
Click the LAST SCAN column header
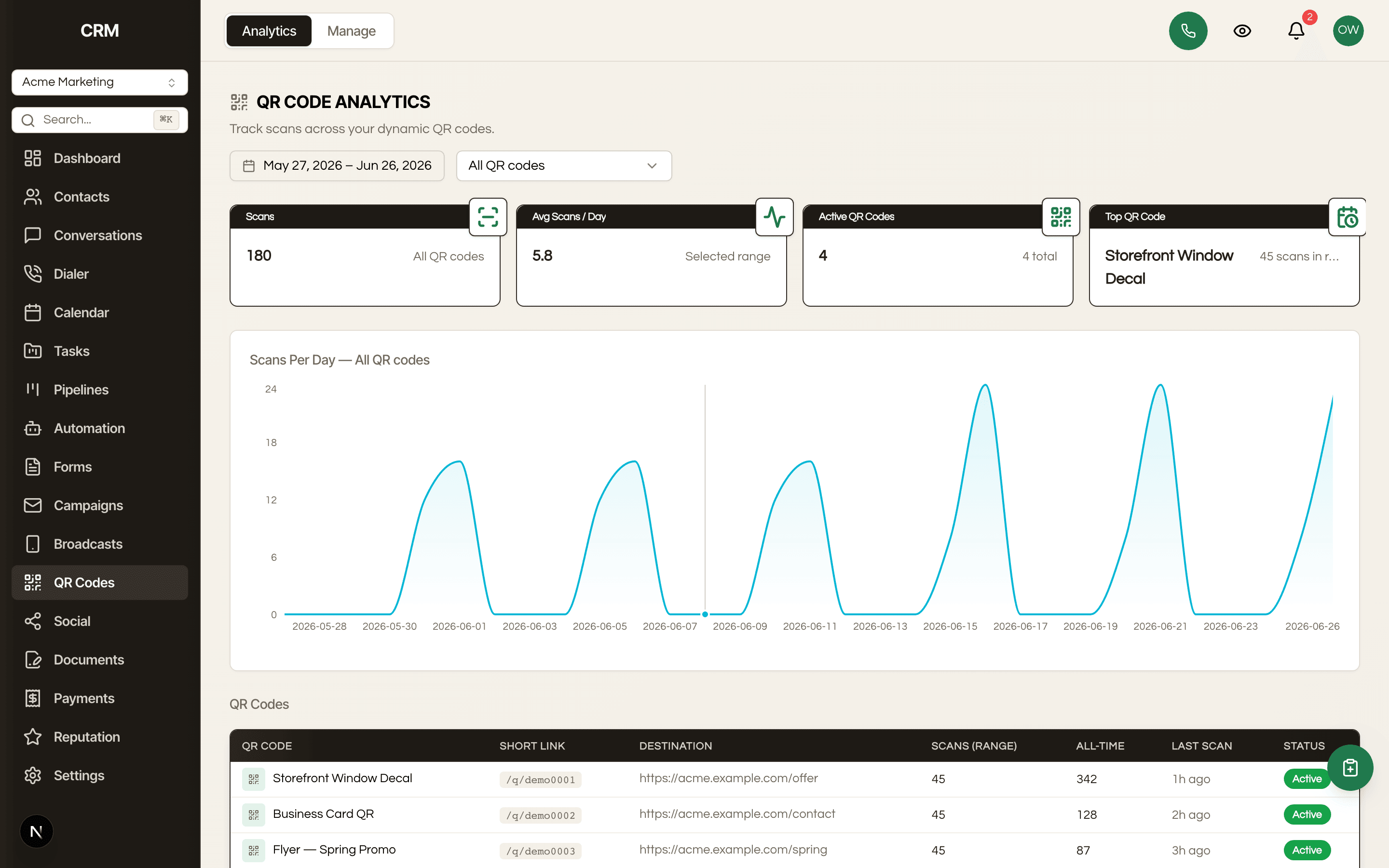(1201, 746)
